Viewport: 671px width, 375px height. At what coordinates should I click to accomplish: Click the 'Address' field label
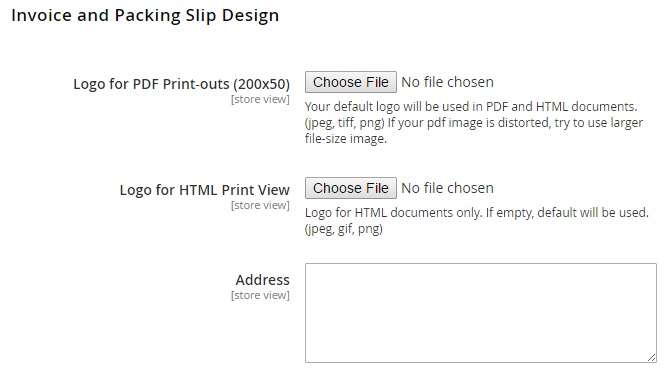pyautogui.click(x=262, y=280)
